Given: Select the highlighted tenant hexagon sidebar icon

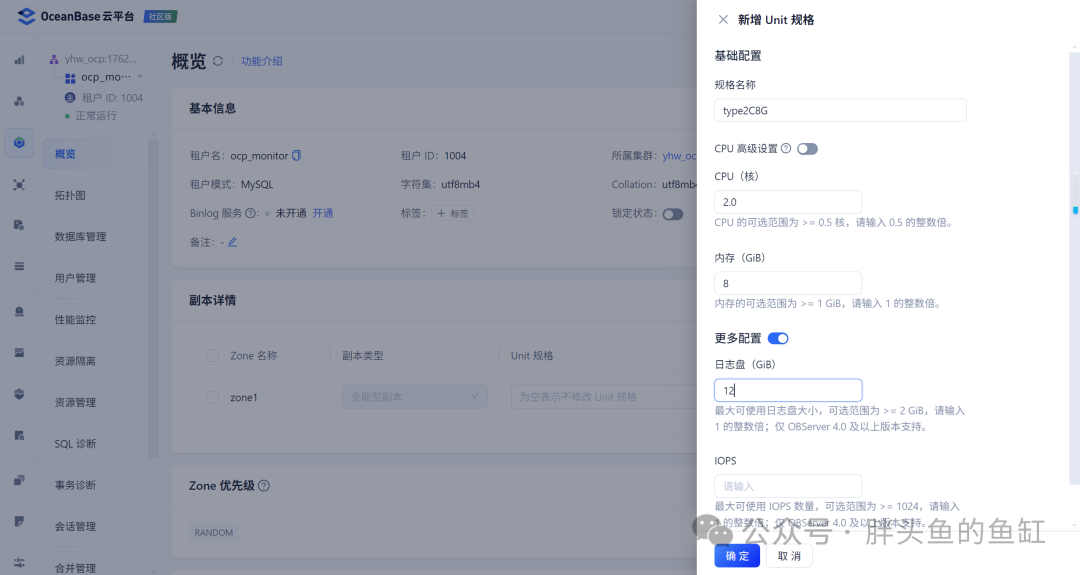Looking at the screenshot, I should pyautogui.click(x=19, y=143).
